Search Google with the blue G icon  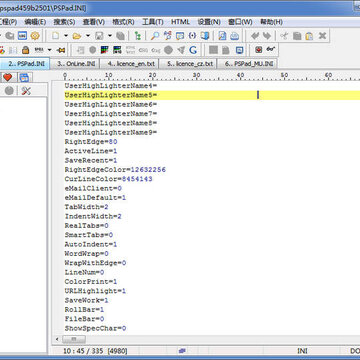193,50
